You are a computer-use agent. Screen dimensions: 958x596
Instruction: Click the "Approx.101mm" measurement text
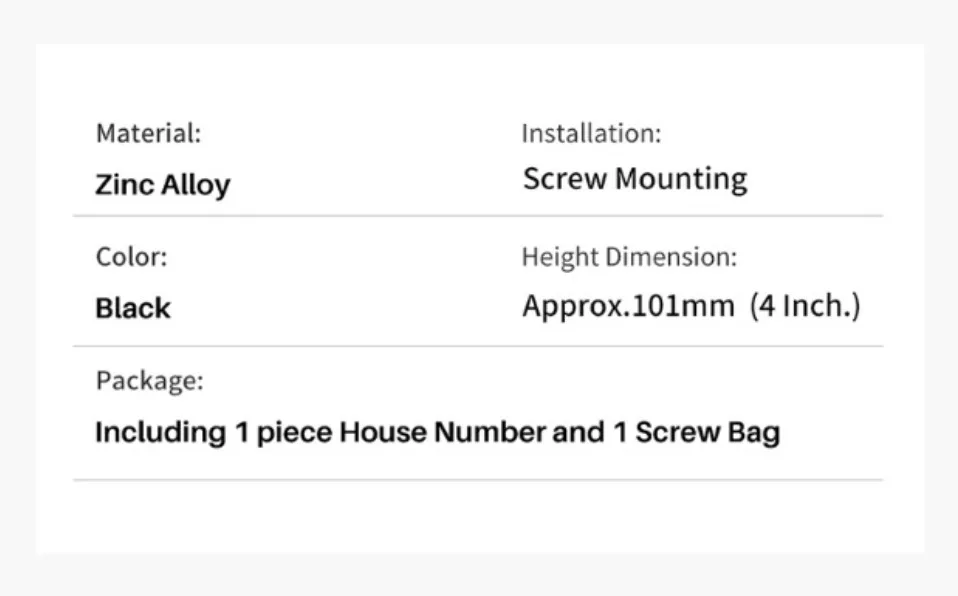coord(628,306)
